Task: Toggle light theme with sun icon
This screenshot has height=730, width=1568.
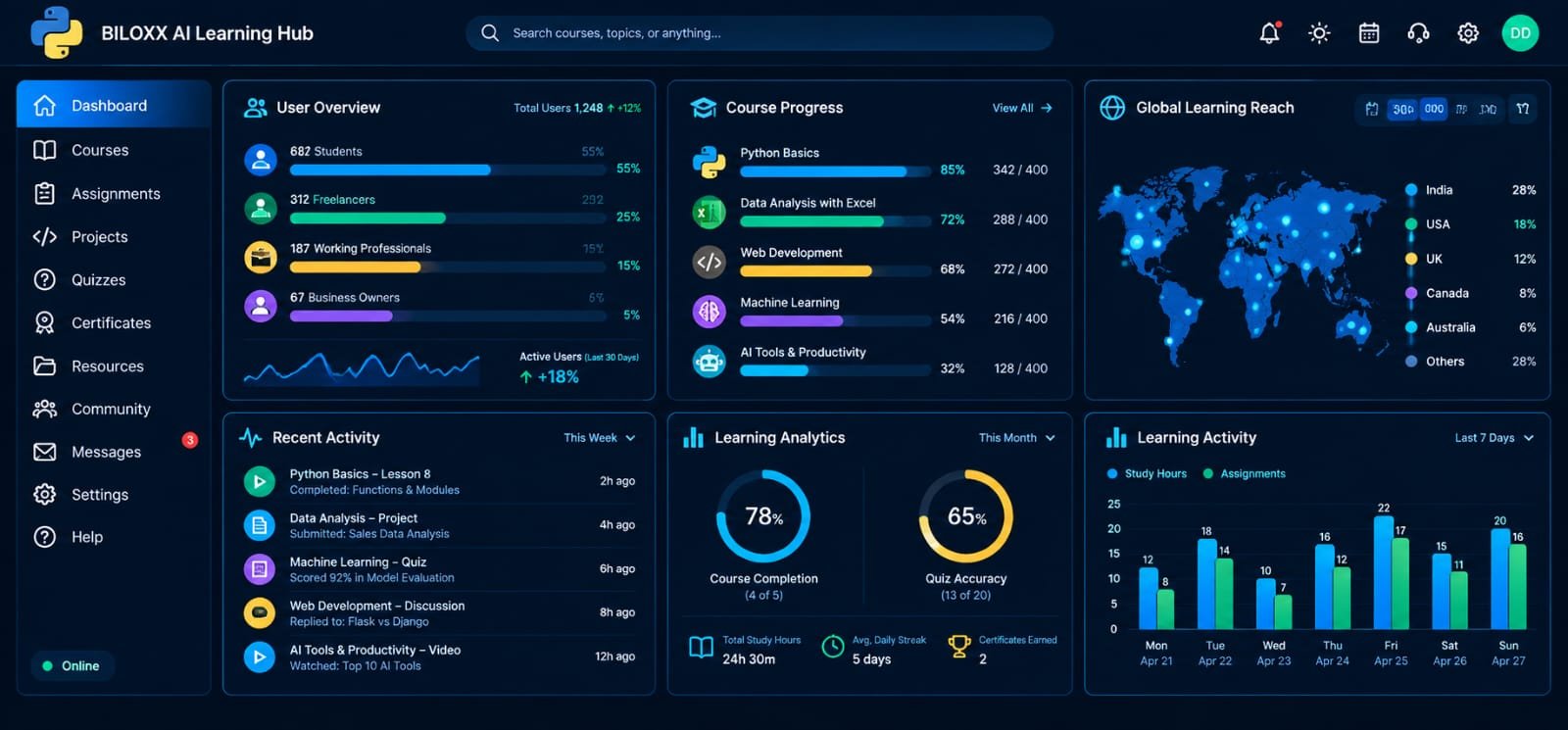Action: (x=1319, y=33)
